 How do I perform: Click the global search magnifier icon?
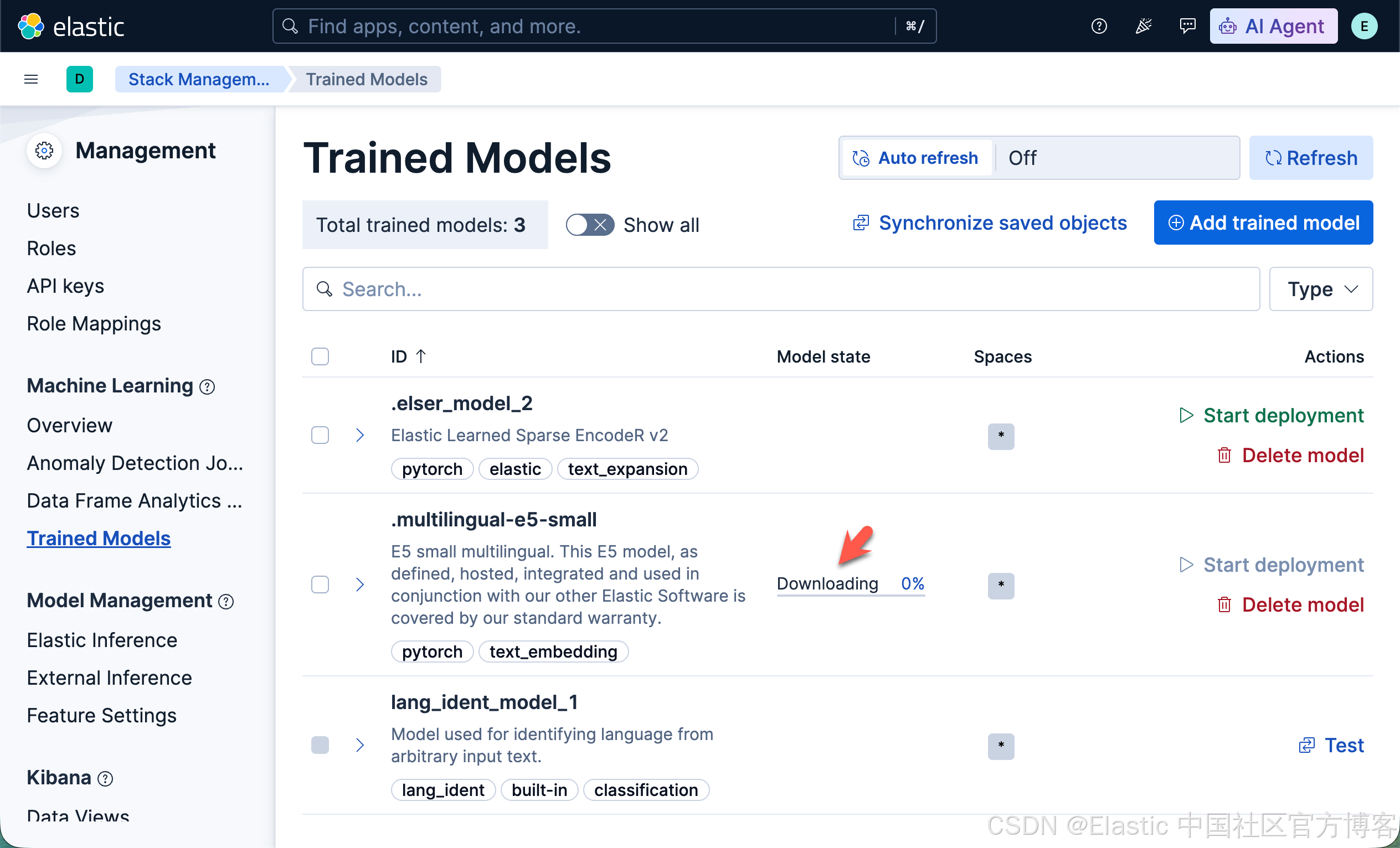tap(290, 26)
